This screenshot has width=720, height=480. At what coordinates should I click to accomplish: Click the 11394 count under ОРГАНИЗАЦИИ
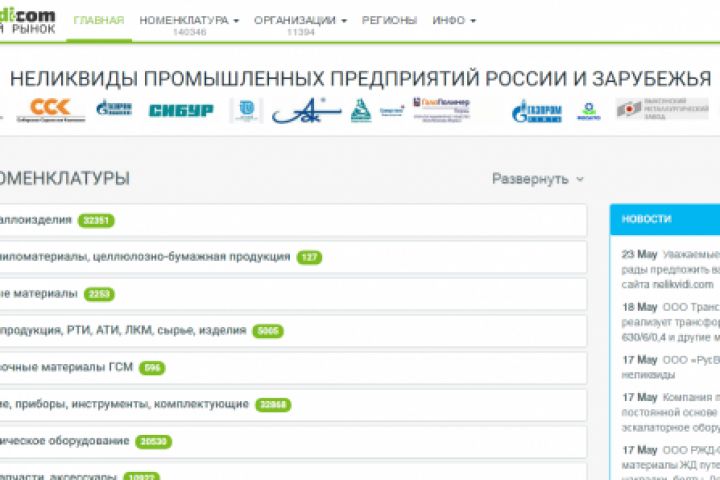[x=301, y=32]
